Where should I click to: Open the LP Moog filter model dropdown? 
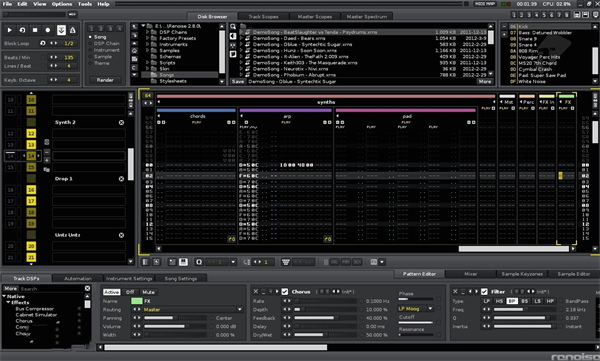[x=416, y=309]
